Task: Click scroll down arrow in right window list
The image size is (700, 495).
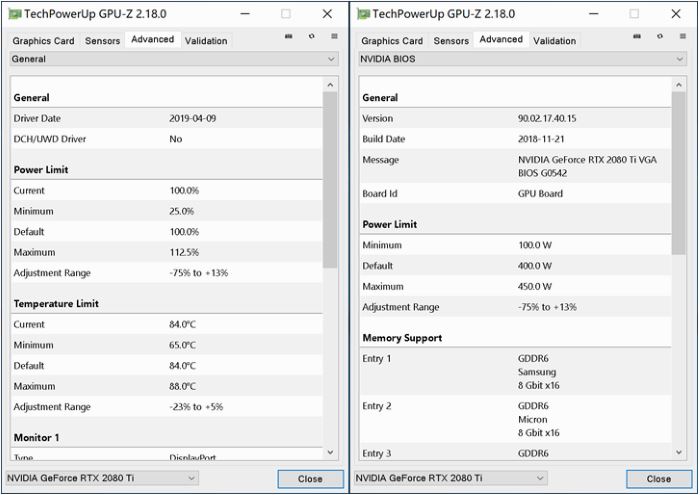Action: point(679,452)
